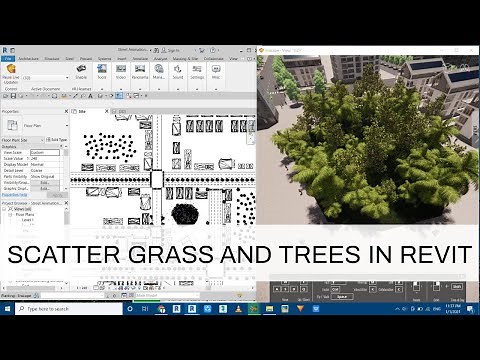Collapse the Graphics properties section
The height and width of the screenshot is (360, 480).
click(x=62, y=147)
